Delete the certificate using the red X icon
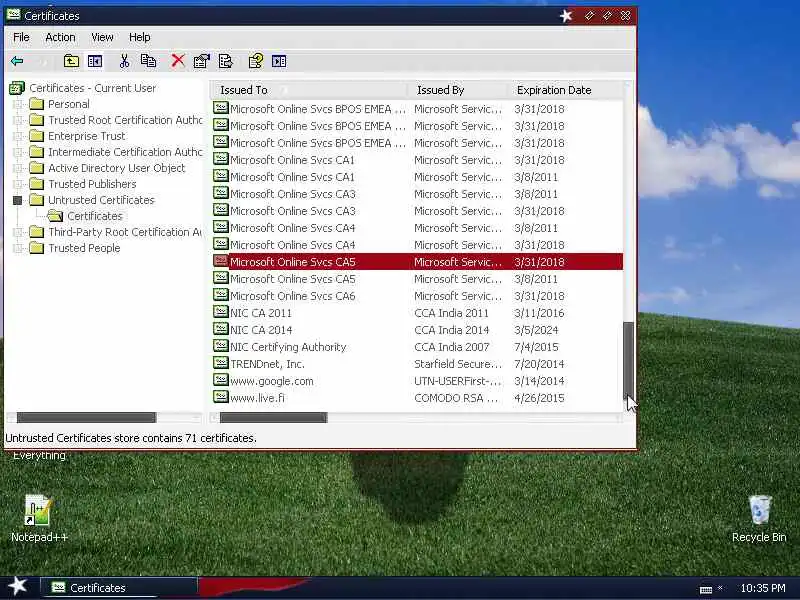 click(178, 61)
